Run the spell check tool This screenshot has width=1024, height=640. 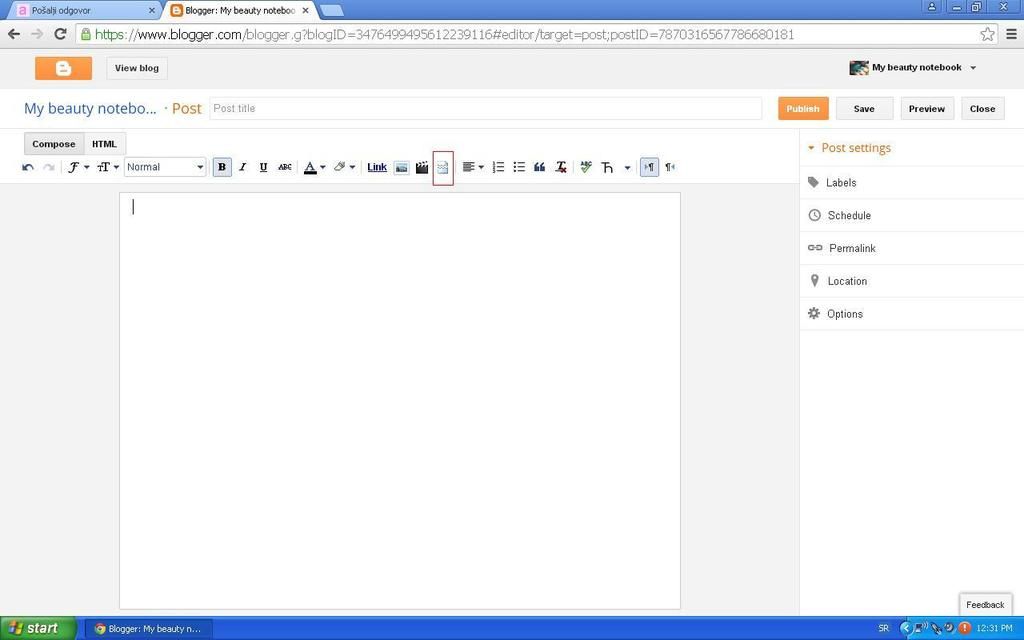pyautogui.click(x=586, y=167)
